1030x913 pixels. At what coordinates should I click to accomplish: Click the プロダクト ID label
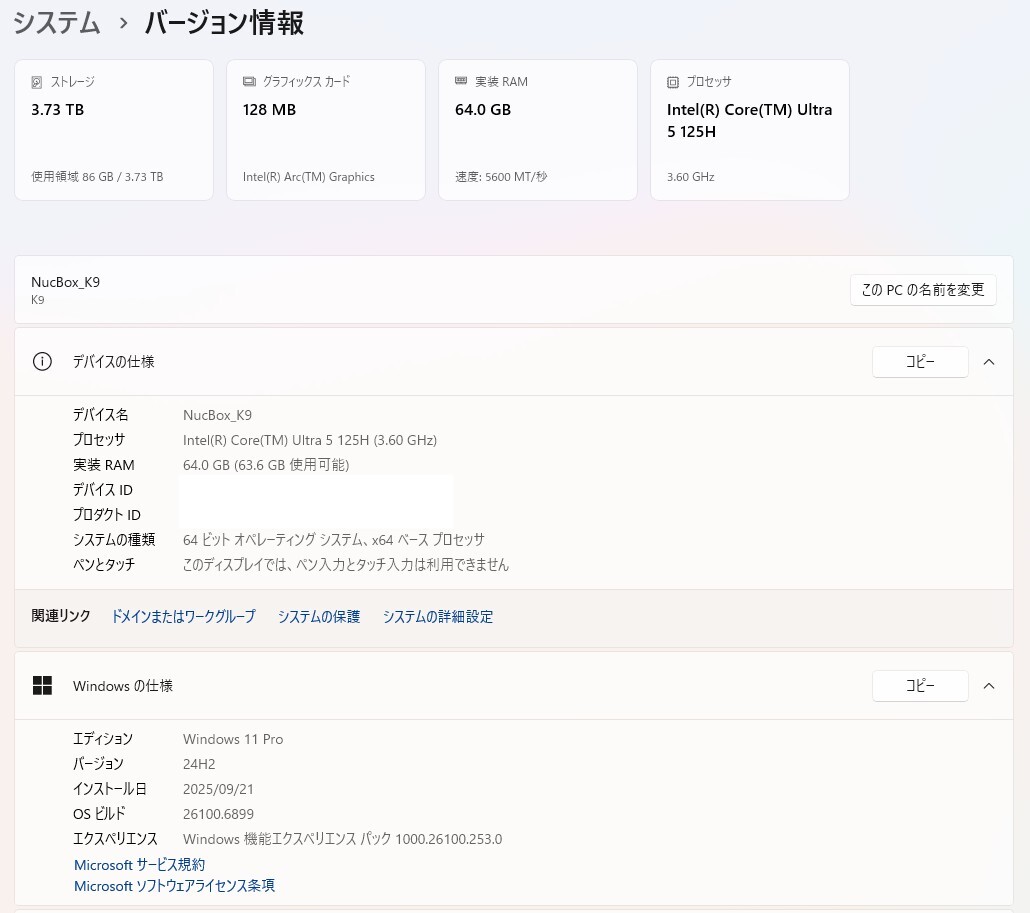coord(106,515)
